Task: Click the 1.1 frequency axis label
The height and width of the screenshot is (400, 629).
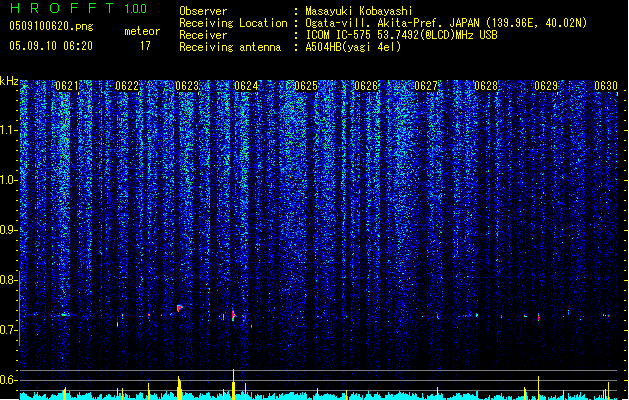Action: tap(9, 130)
